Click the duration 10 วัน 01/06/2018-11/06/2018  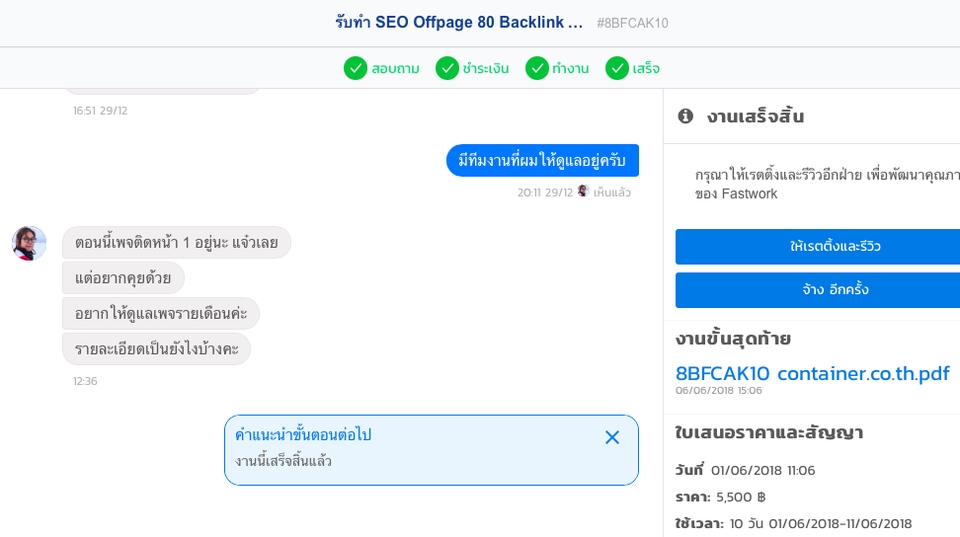[x=821, y=524]
